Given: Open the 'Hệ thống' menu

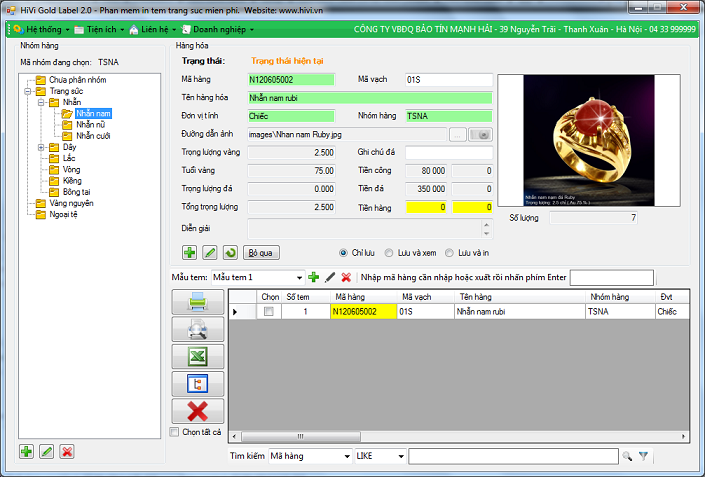Looking at the screenshot, I should (36, 29).
